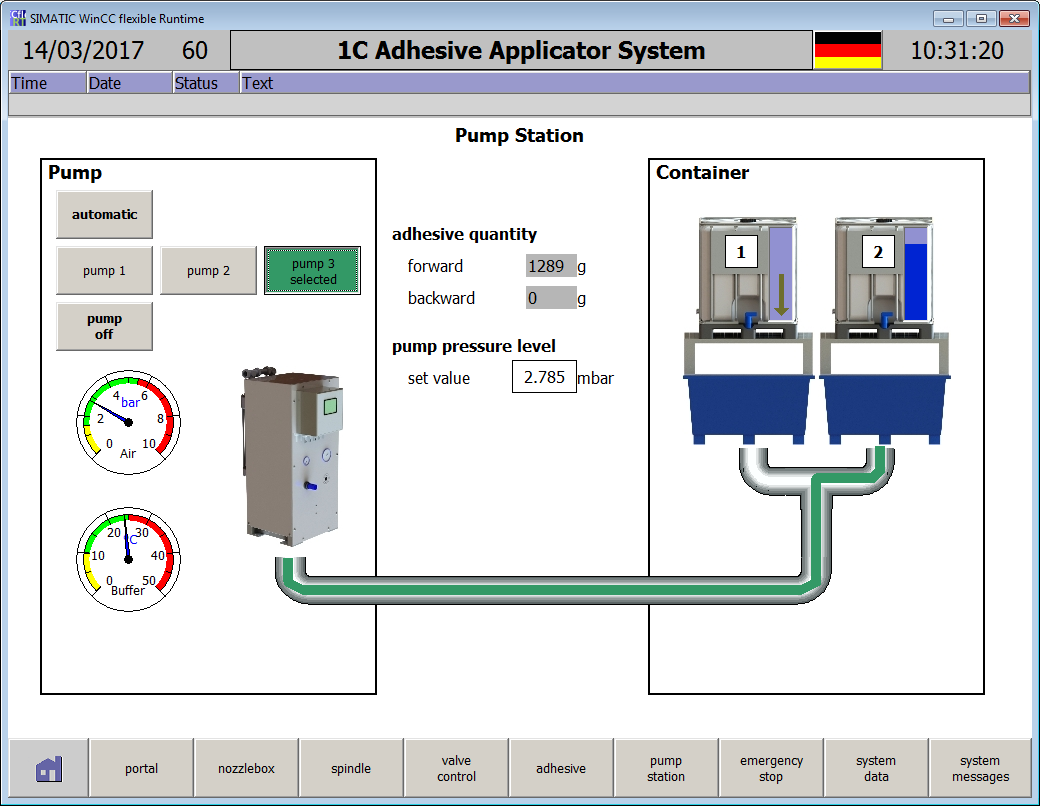1040x806 pixels.
Task: Deselect the highlighted pump 3
Action: pyautogui.click(x=312, y=270)
